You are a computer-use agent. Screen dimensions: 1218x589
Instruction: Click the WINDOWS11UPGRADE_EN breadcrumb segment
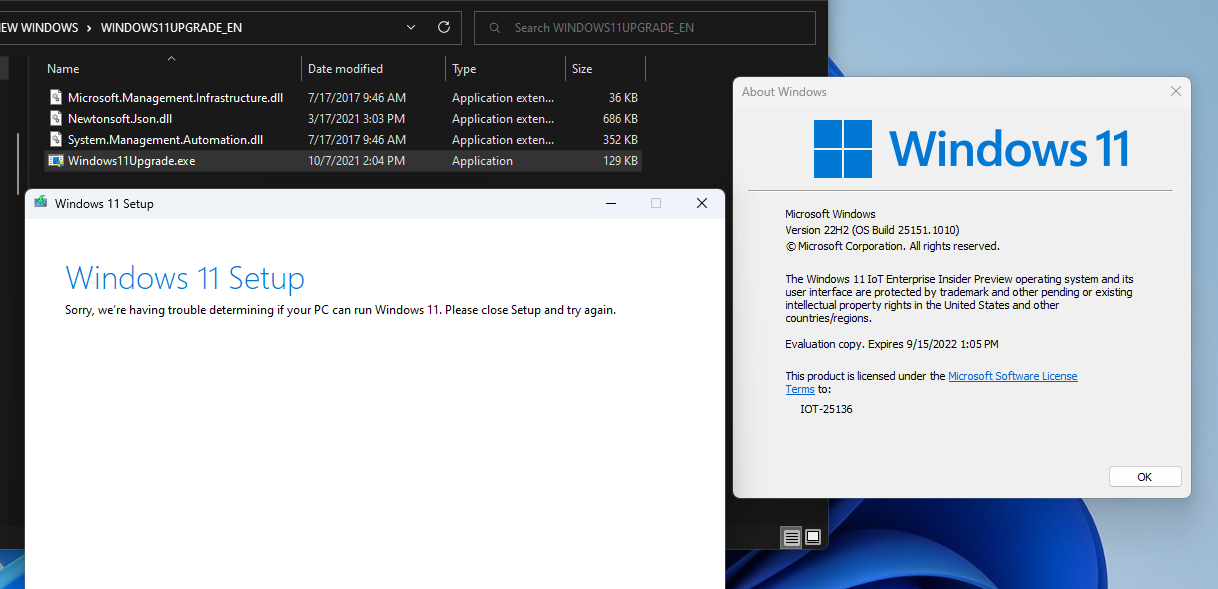point(171,28)
